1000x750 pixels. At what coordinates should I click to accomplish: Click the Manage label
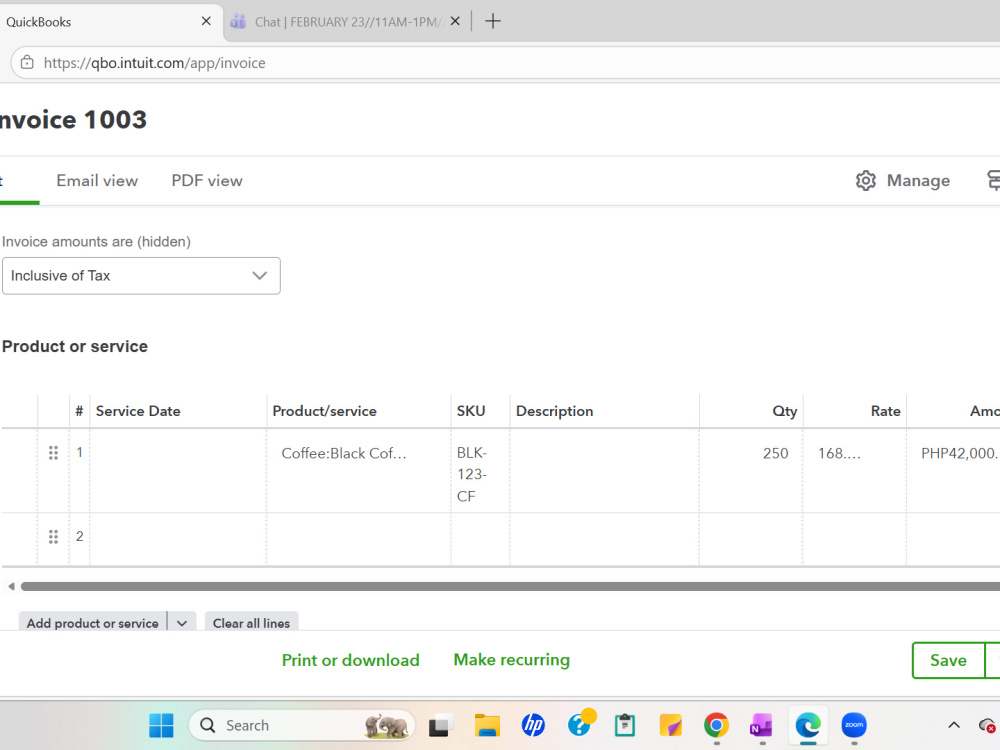(x=918, y=181)
